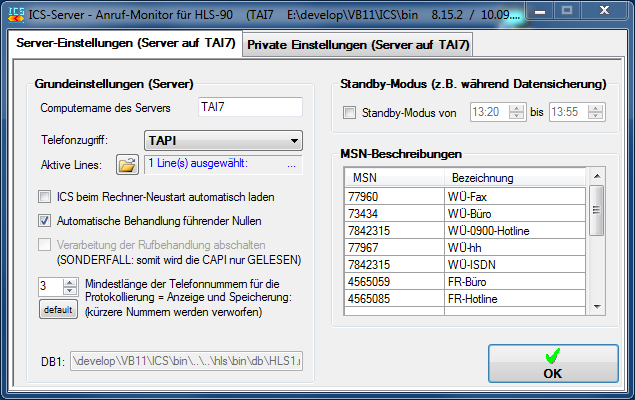Switch to Private Einstellungen tab
635x400 pixels.
click(x=357, y=45)
